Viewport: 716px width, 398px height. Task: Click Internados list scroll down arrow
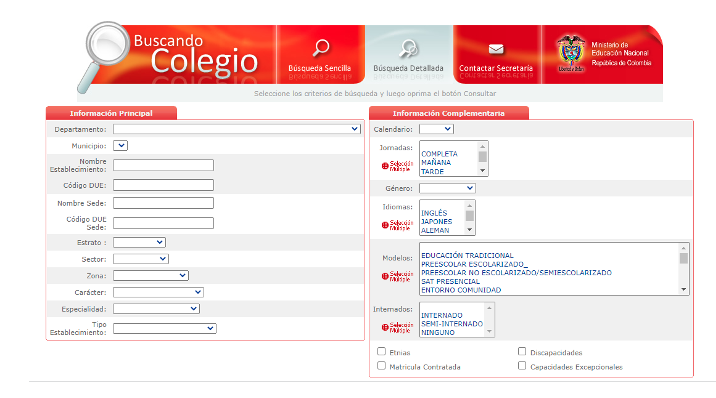tap(489, 332)
